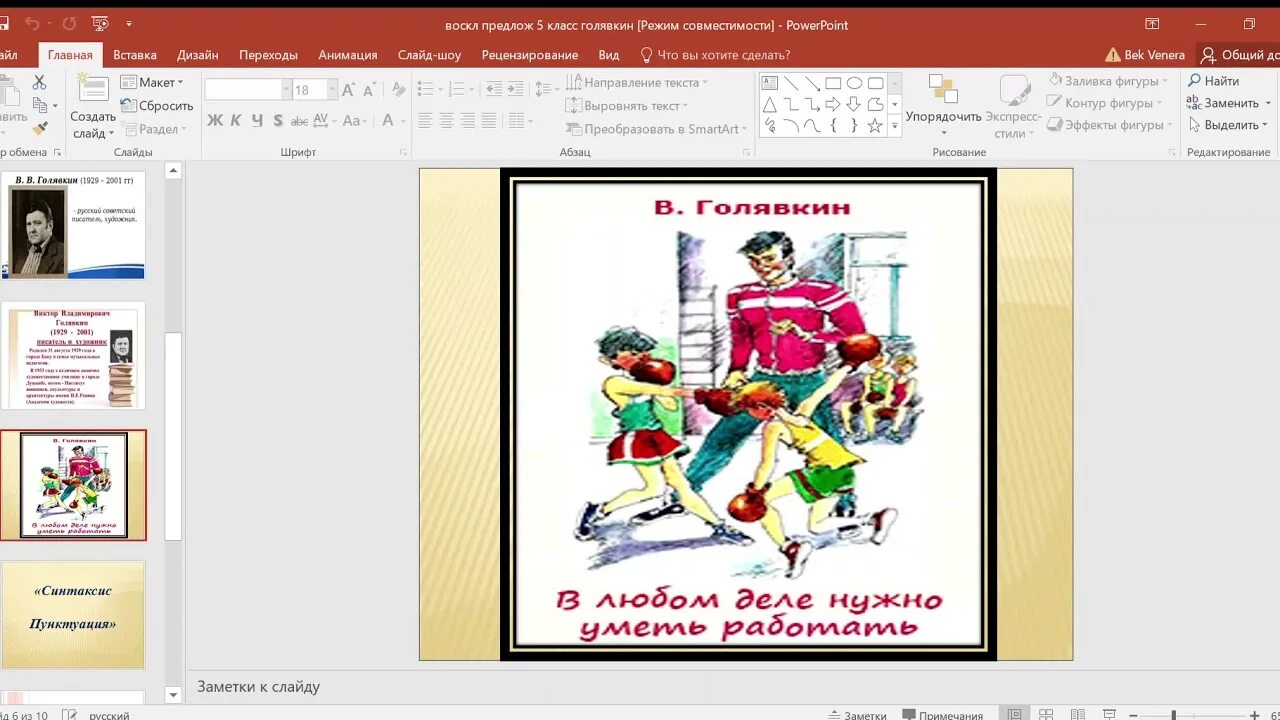Center align text
1280x720 pixels.
click(446, 121)
